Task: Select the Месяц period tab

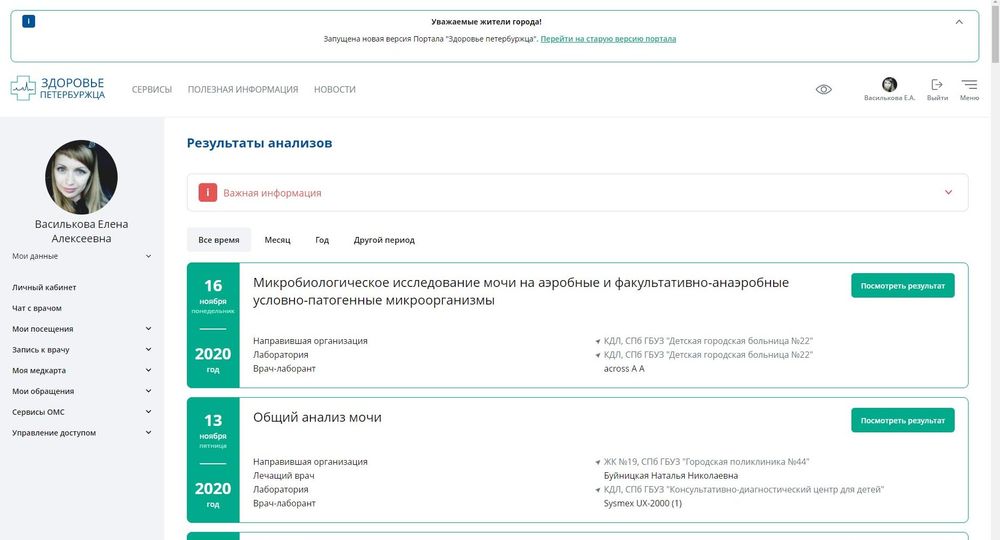Action: pos(277,240)
